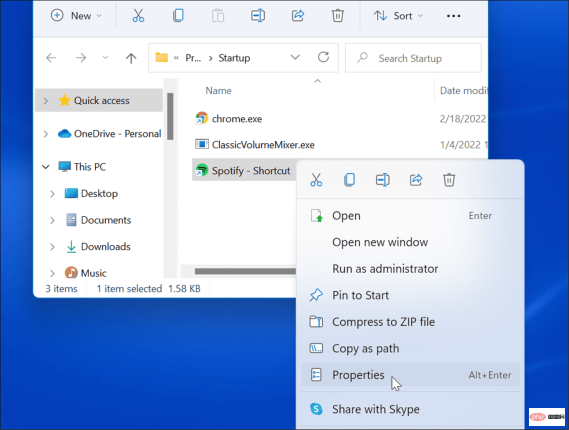Click the Copy as path icon
The image size is (569, 430).
(316, 348)
